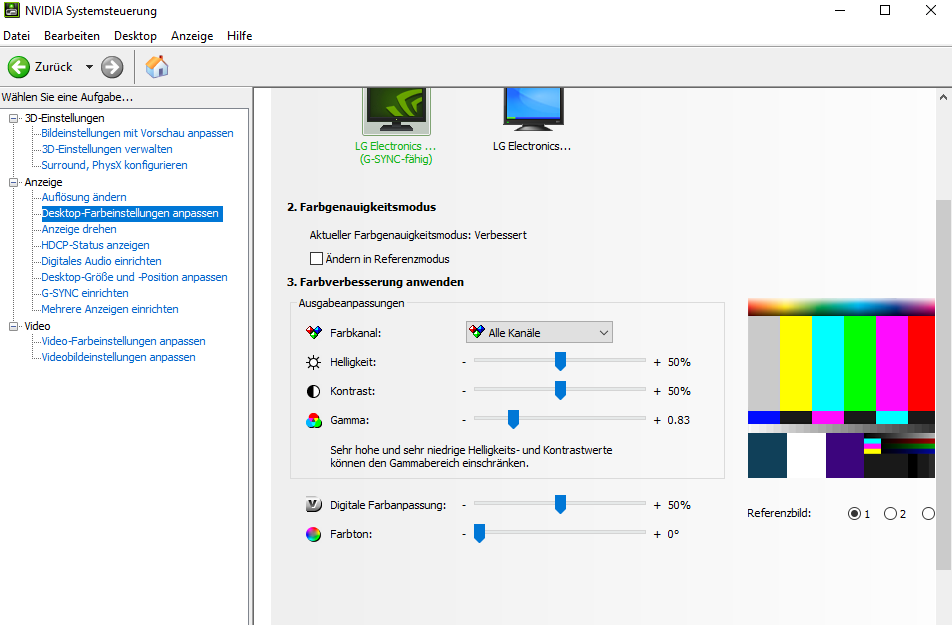Open Video-Farbeinstellungen anpassen
This screenshot has height=625, width=952.
[123, 341]
